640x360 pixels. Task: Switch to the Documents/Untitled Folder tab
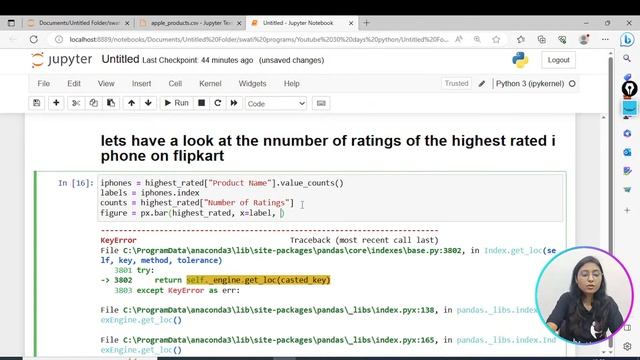(79, 23)
